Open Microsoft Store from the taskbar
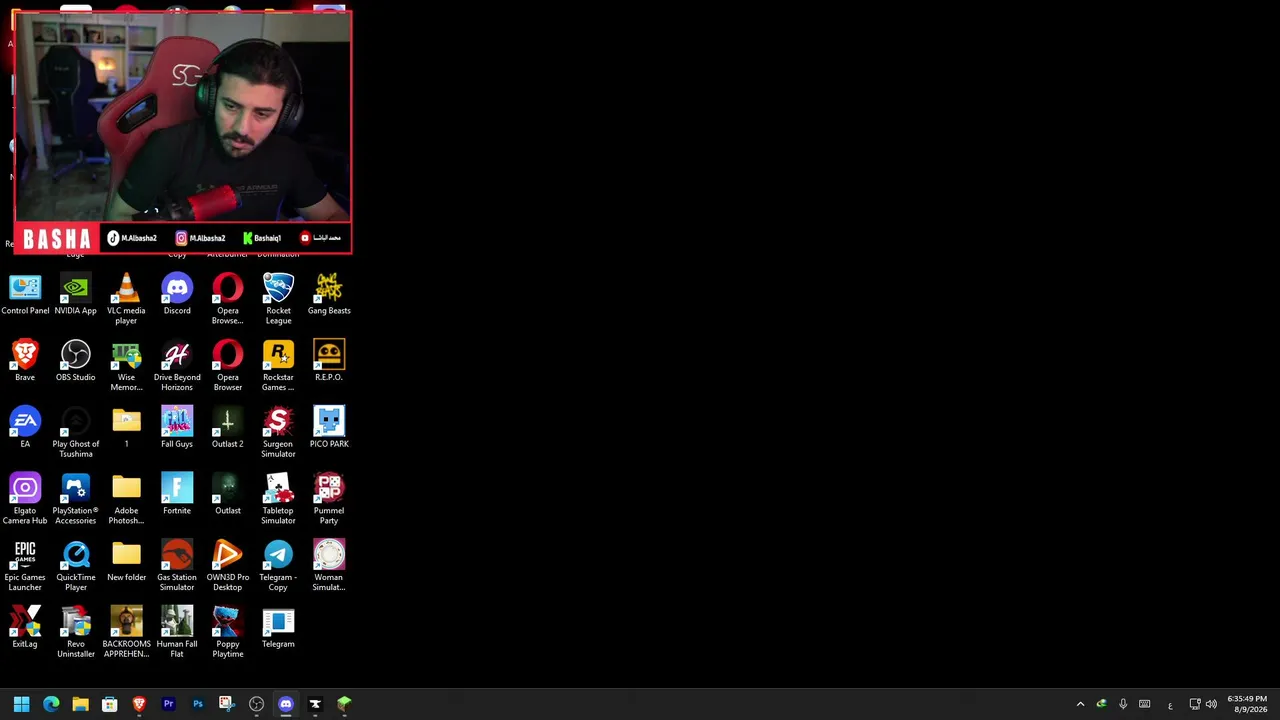 (110, 704)
